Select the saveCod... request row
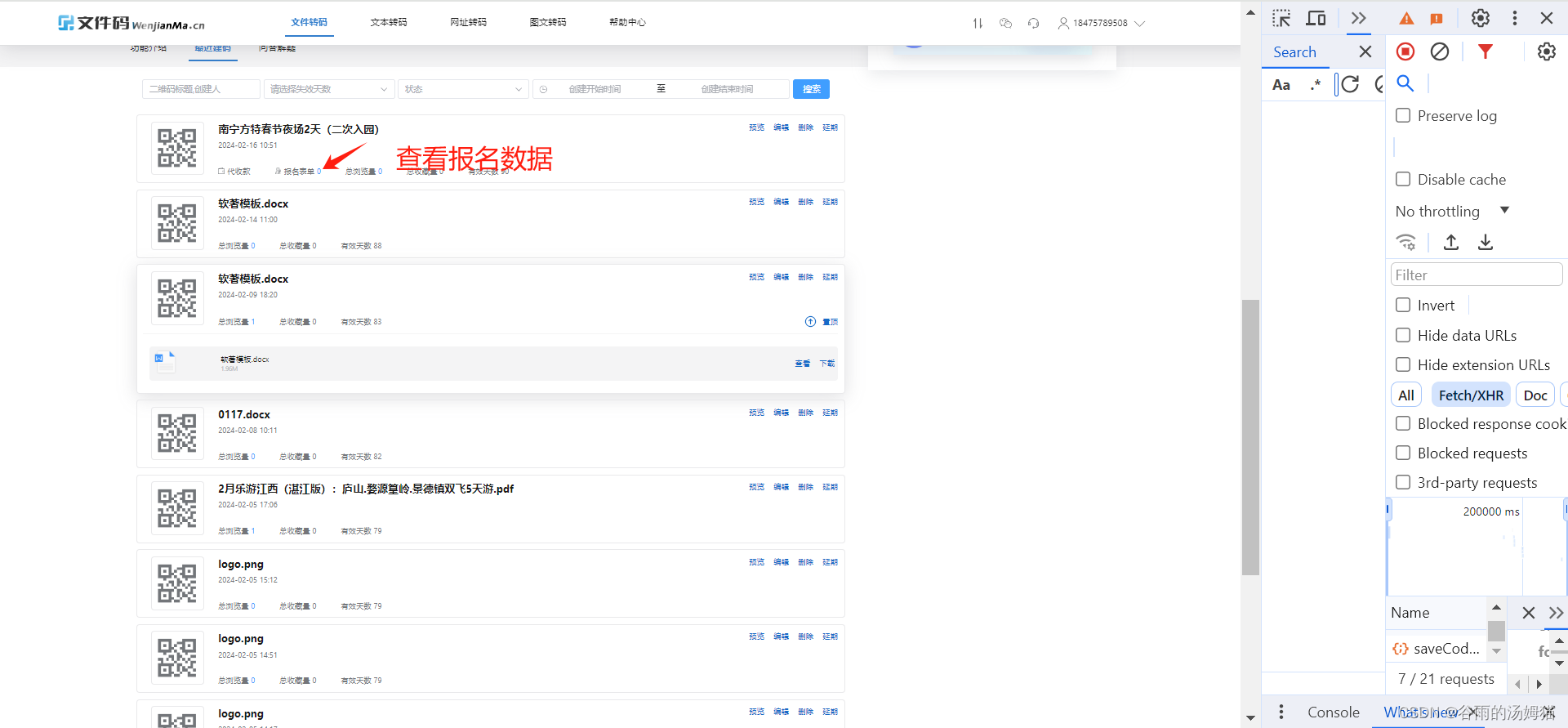1568x728 pixels. [1437, 648]
